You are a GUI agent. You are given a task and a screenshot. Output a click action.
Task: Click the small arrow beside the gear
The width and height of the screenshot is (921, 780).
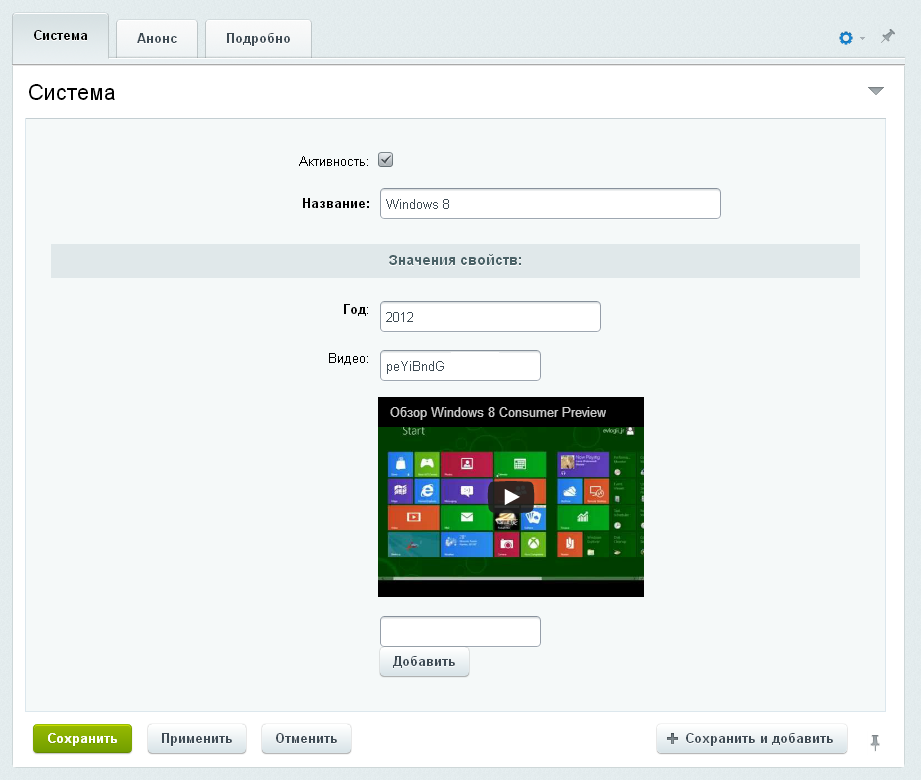(x=862, y=39)
